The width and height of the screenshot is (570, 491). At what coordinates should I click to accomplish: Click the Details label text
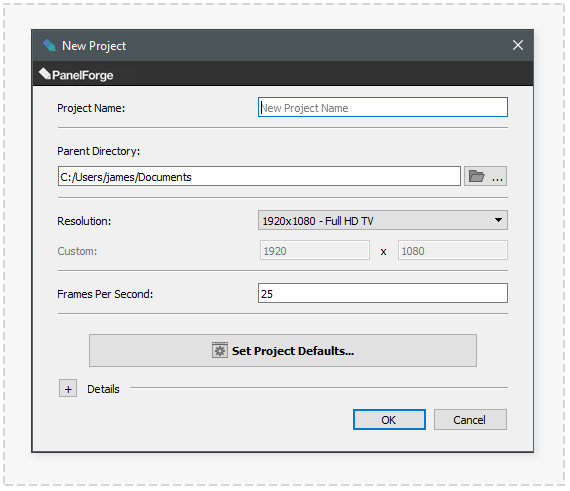pos(103,389)
